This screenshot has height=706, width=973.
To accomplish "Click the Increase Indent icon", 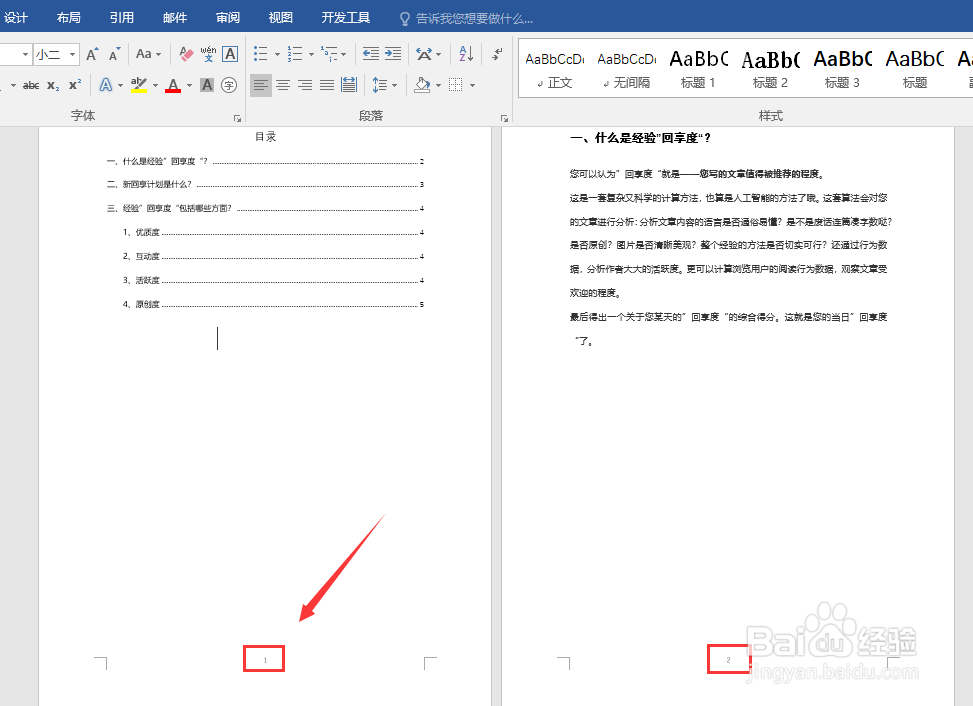I will pos(393,54).
